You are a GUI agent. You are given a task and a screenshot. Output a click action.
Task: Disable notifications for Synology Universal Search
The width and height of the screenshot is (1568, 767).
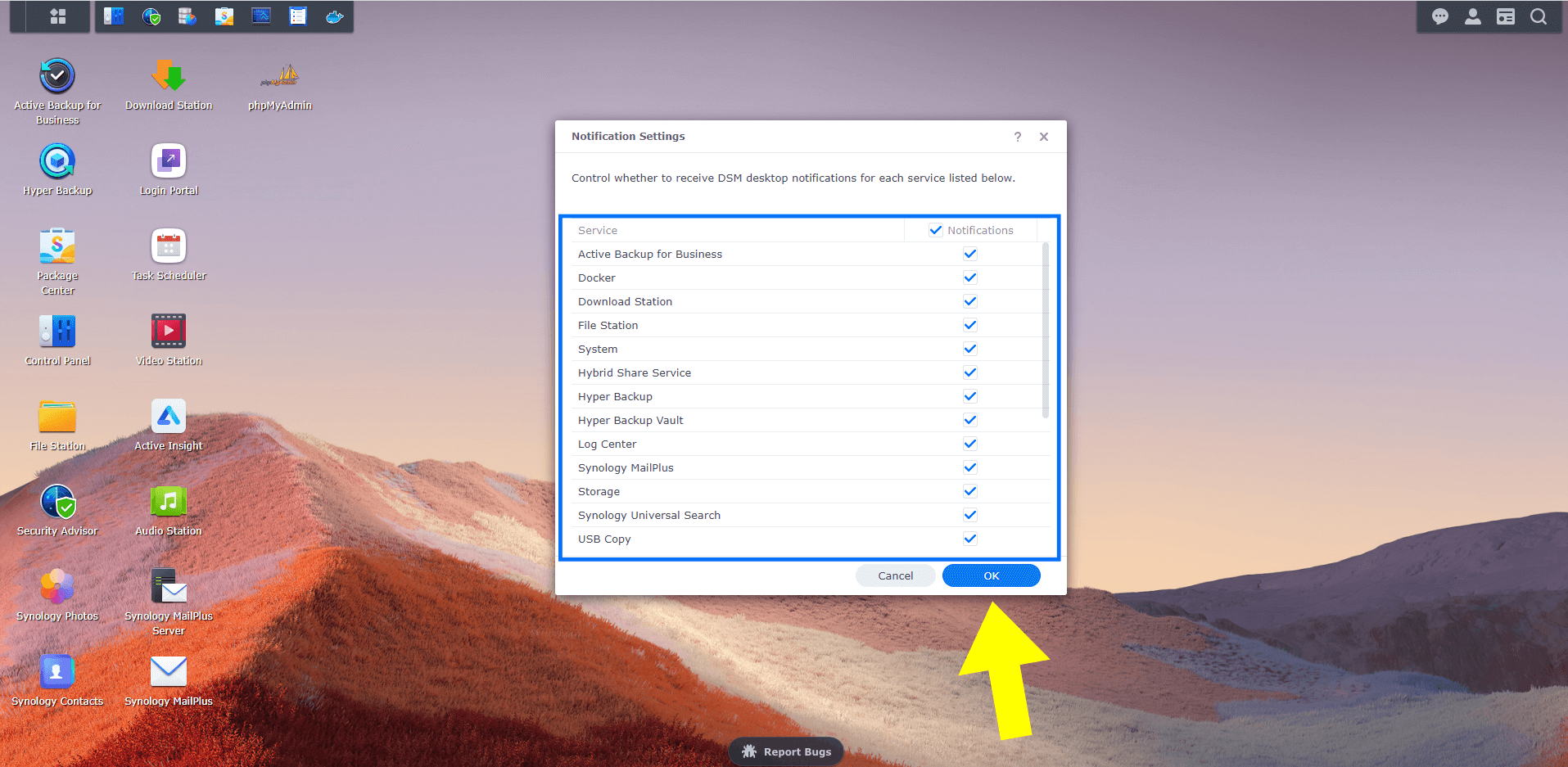[x=970, y=515]
